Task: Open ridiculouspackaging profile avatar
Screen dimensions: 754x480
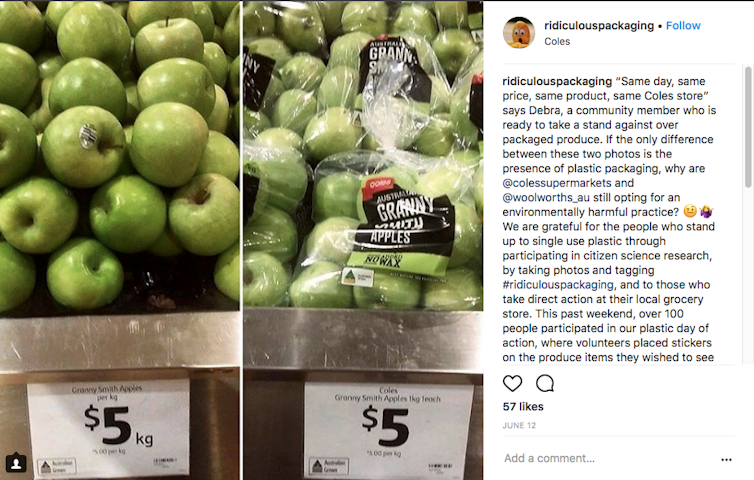Action: click(x=519, y=33)
